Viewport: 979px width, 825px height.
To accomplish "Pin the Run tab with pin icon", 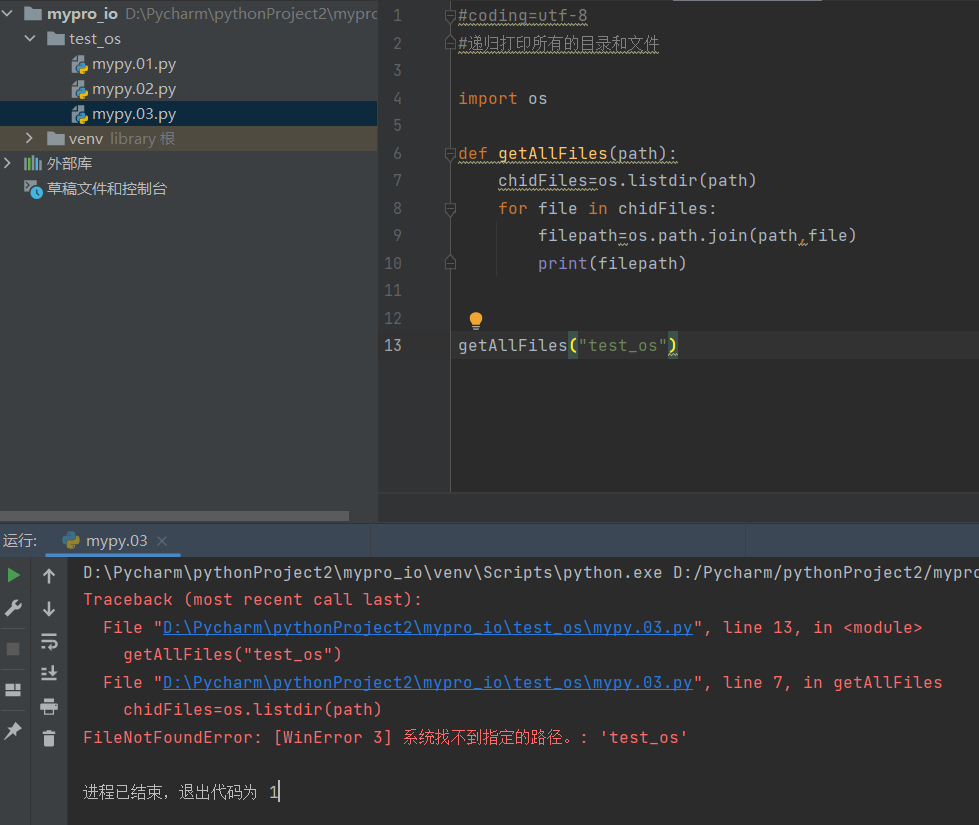I will [13, 730].
